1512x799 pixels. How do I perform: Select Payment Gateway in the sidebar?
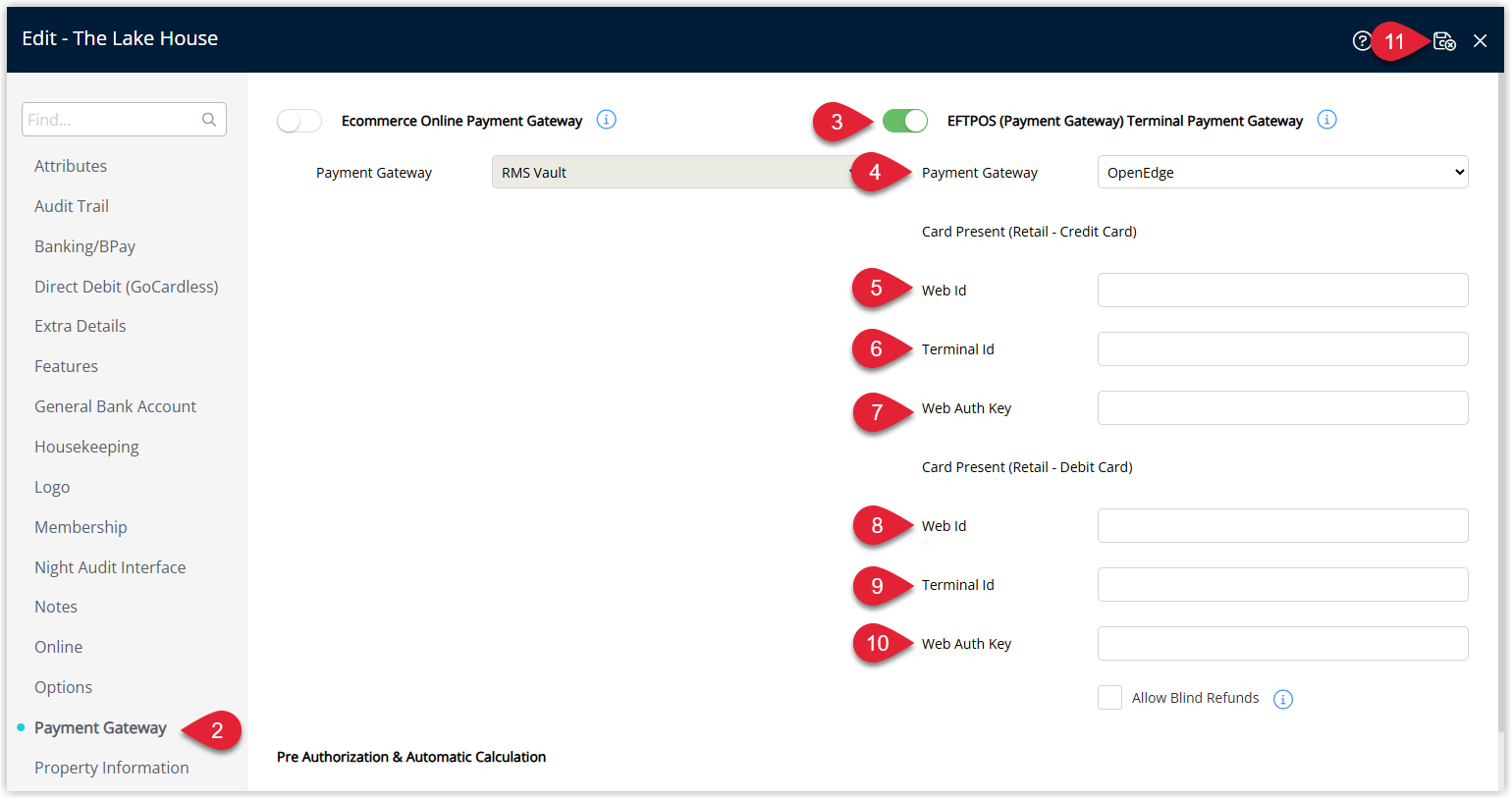click(x=100, y=727)
